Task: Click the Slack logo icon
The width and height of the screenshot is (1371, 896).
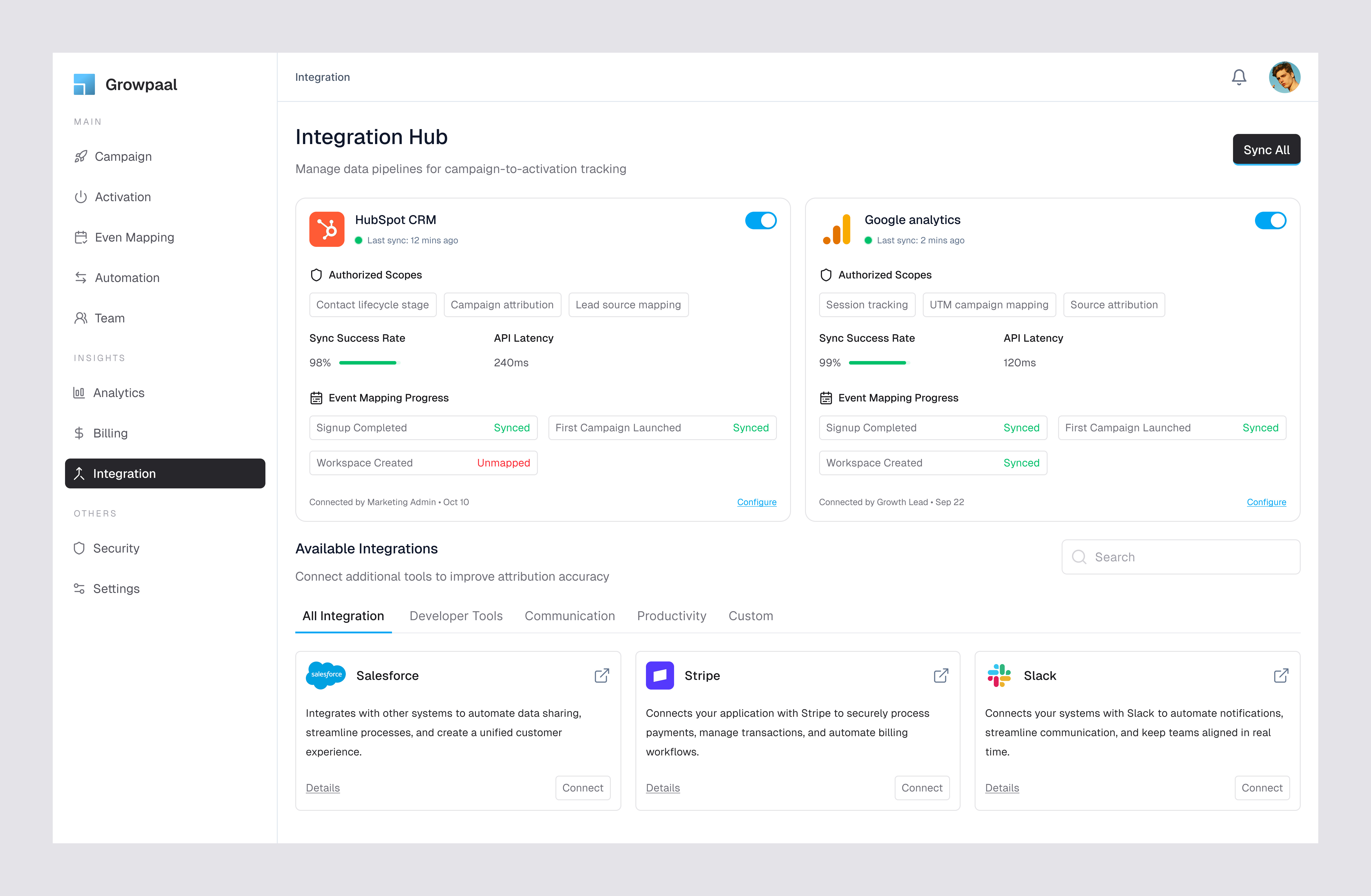Action: pyautogui.click(x=999, y=676)
